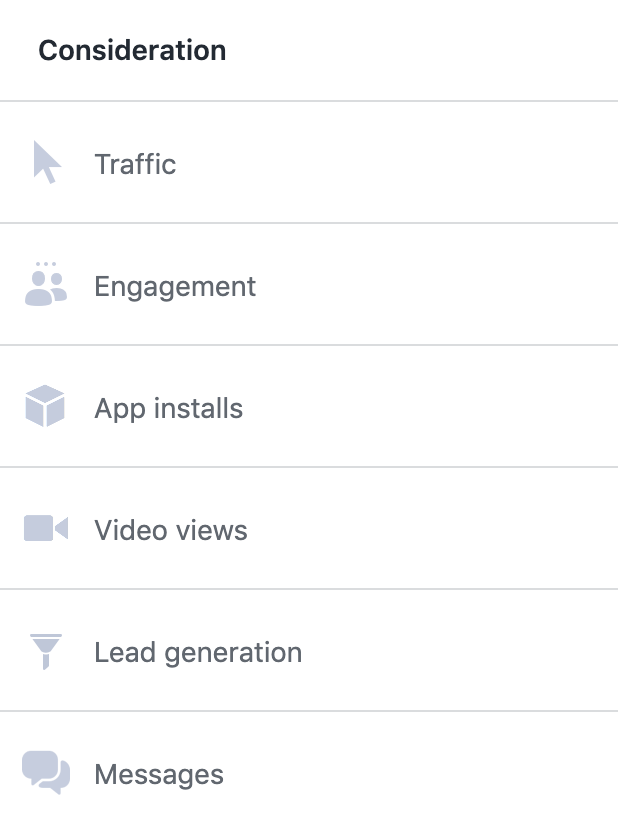Choose the Engagement objective text

pyautogui.click(x=175, y=287)
